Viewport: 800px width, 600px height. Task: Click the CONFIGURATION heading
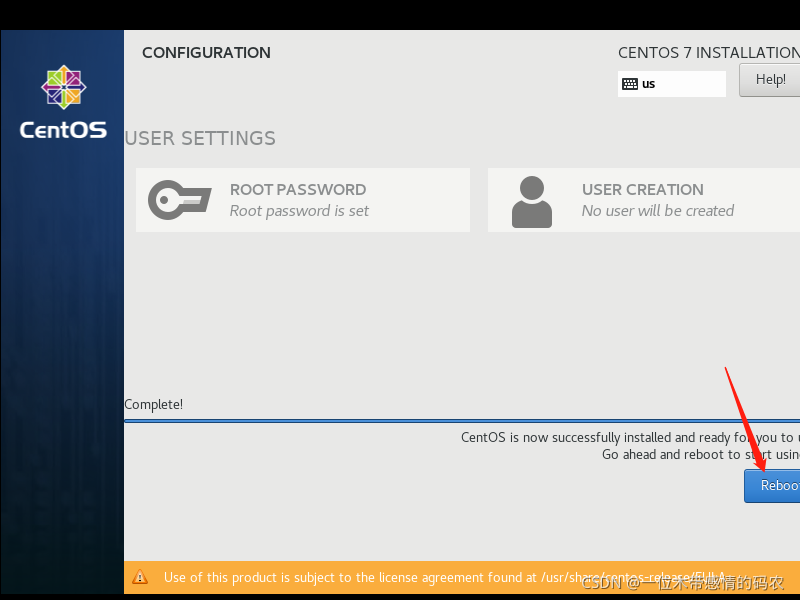tap(206, 53)
